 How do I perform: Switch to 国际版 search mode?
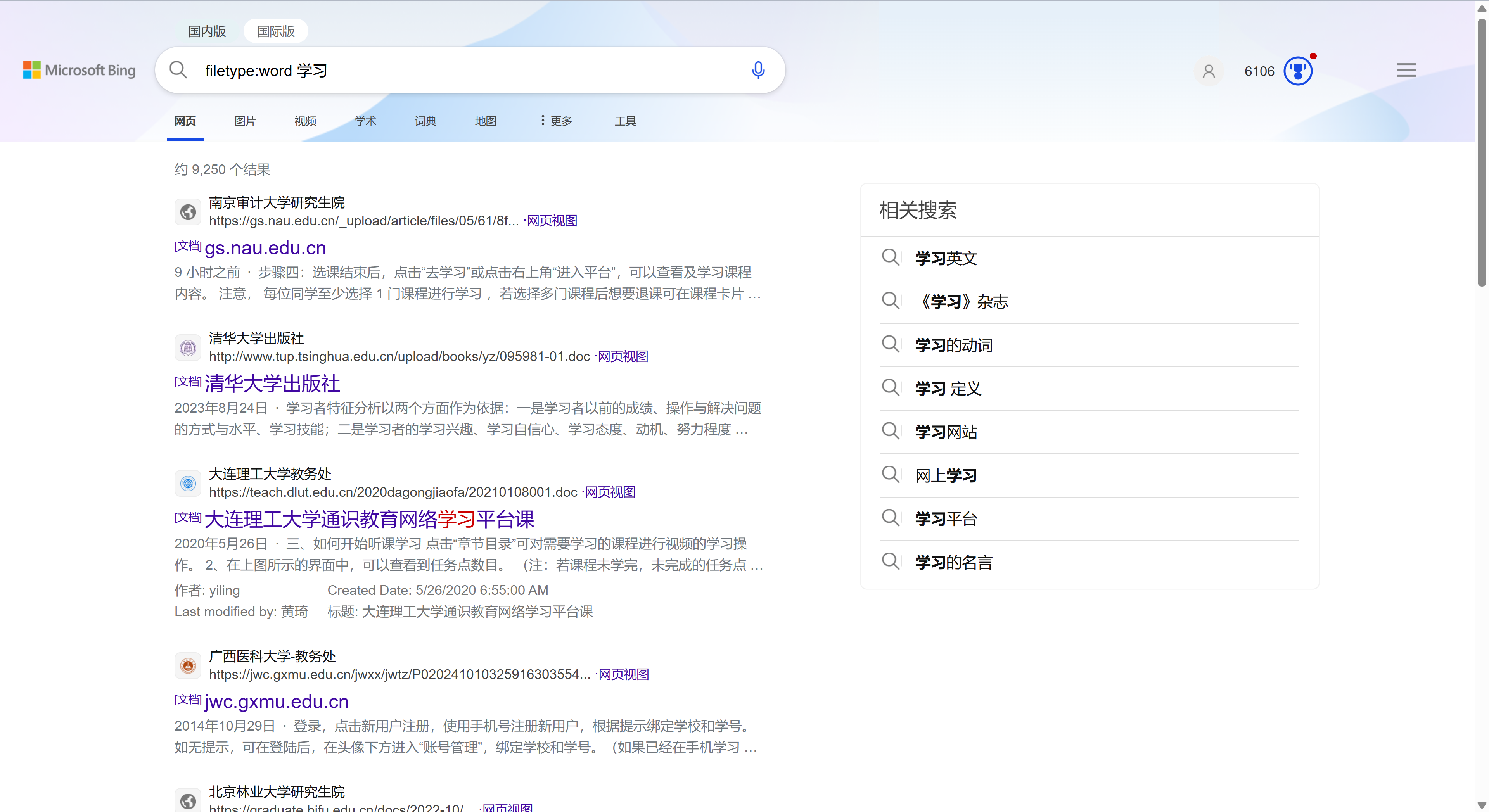276,31
